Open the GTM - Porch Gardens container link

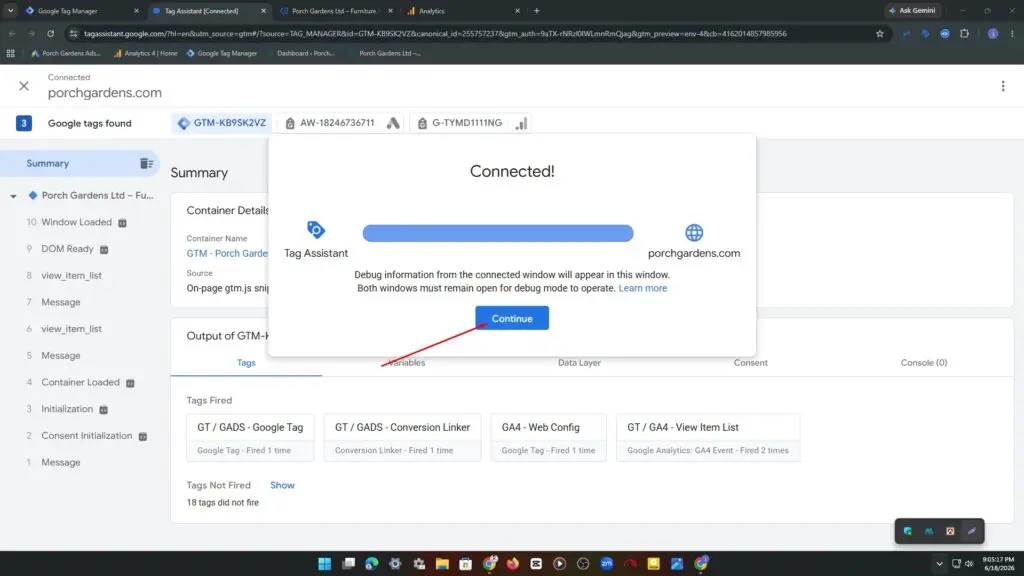click(x=227, y=253)
